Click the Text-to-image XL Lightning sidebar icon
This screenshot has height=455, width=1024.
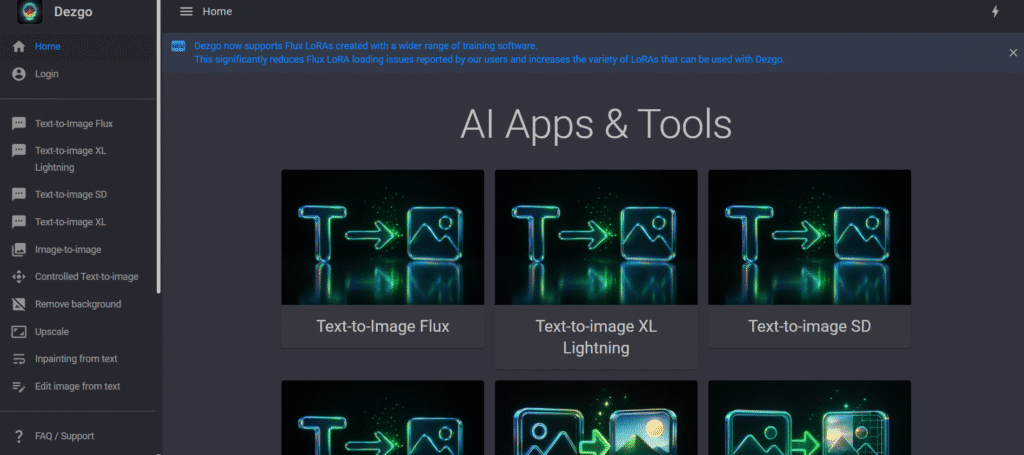pyautogui.click(x=19, y=151)
